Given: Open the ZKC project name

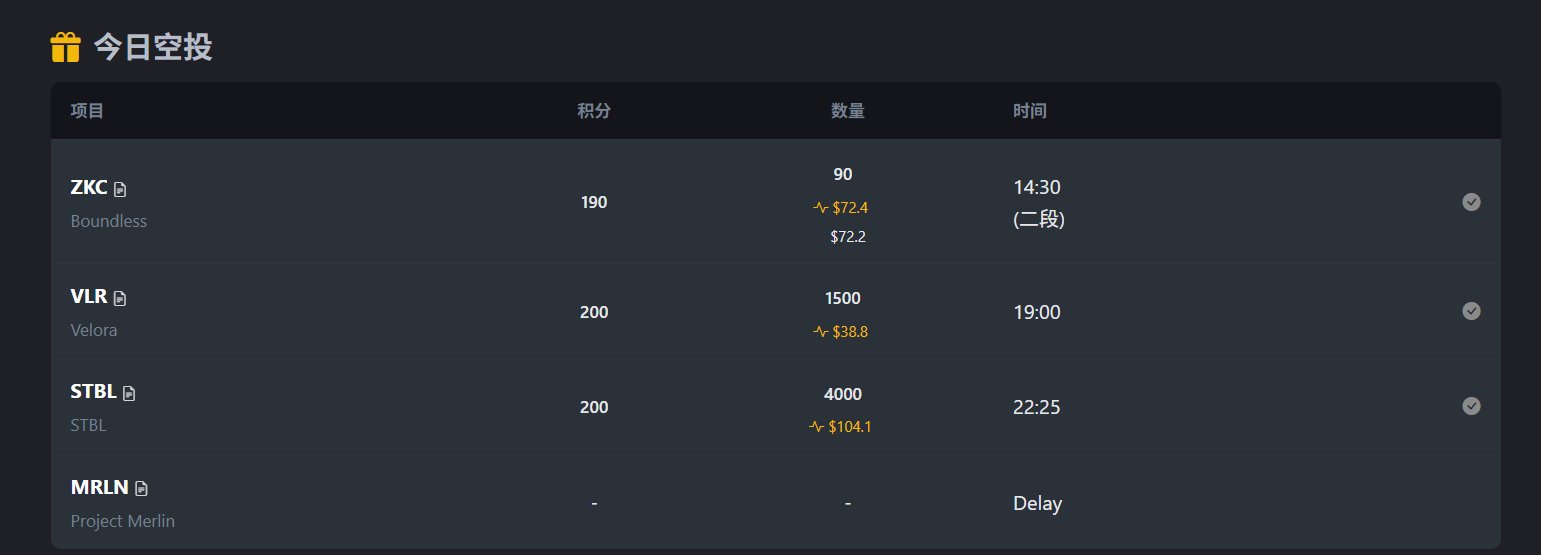Looking at the screenshot, I should (89, 188).
